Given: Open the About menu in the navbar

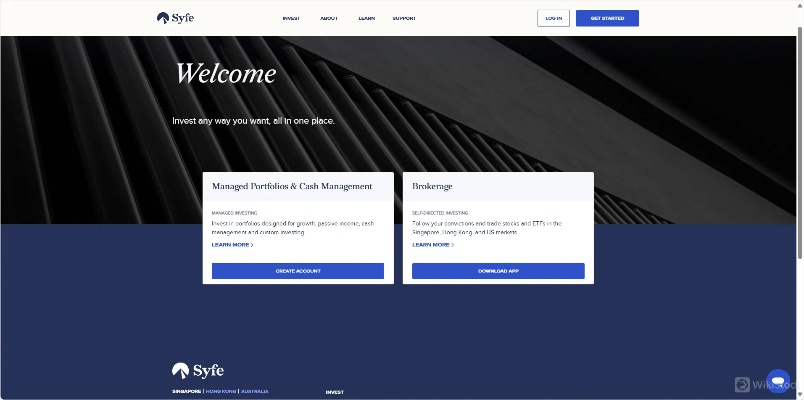Looking at the screenshot, I should coord(329,18).
